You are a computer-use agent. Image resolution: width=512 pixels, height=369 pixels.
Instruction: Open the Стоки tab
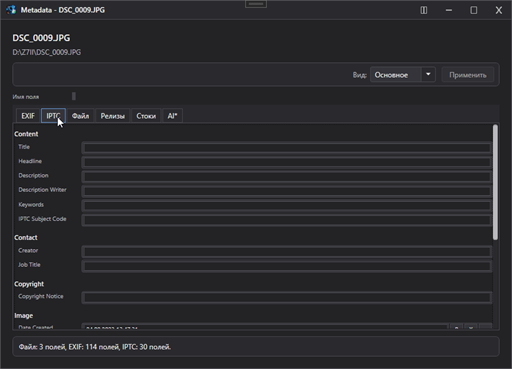coord(146,116)
